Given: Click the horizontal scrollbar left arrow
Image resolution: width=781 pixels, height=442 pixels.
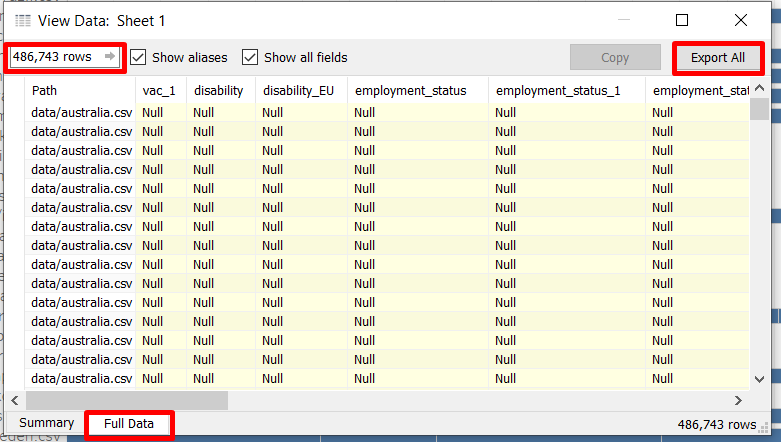Looking at the screenshot, I should (15, 400).
